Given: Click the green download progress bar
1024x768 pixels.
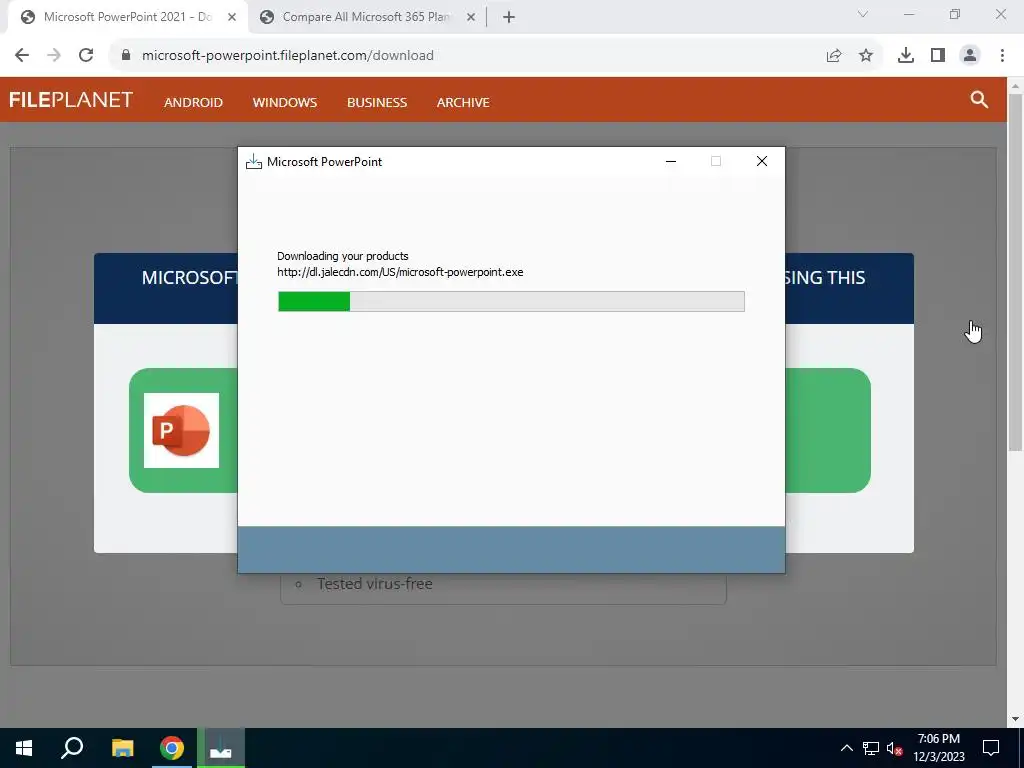Looking at the screenshot, I should click(x=511, y=301).
